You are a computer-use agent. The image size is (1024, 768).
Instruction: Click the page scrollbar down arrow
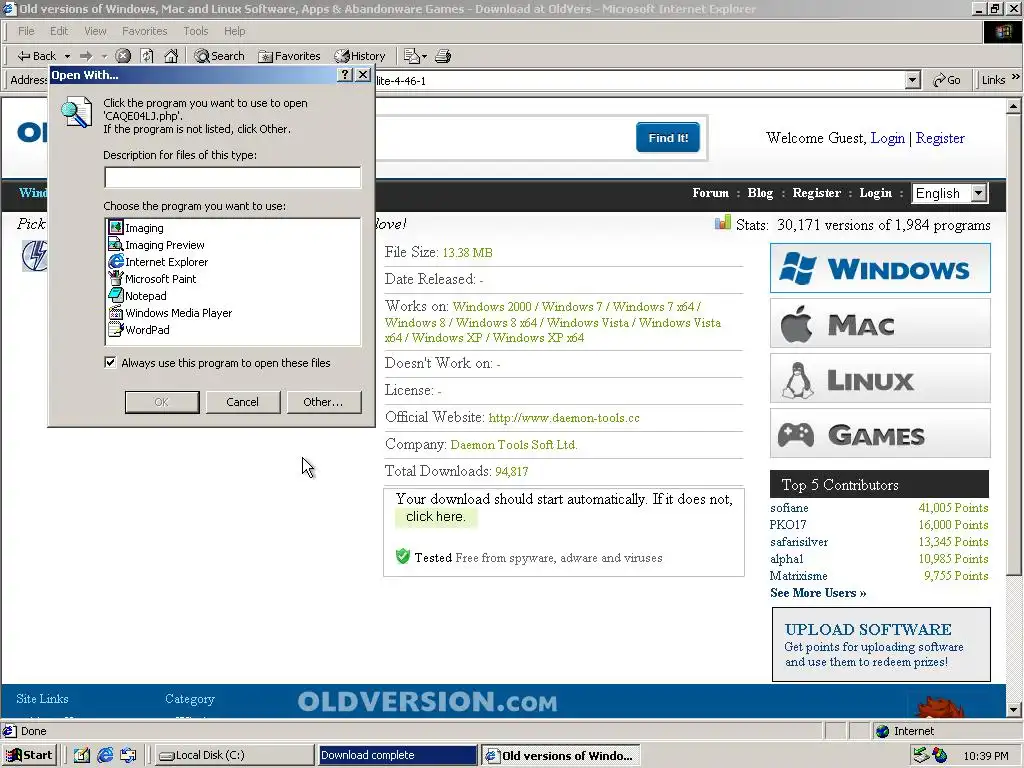[1014, 709]
